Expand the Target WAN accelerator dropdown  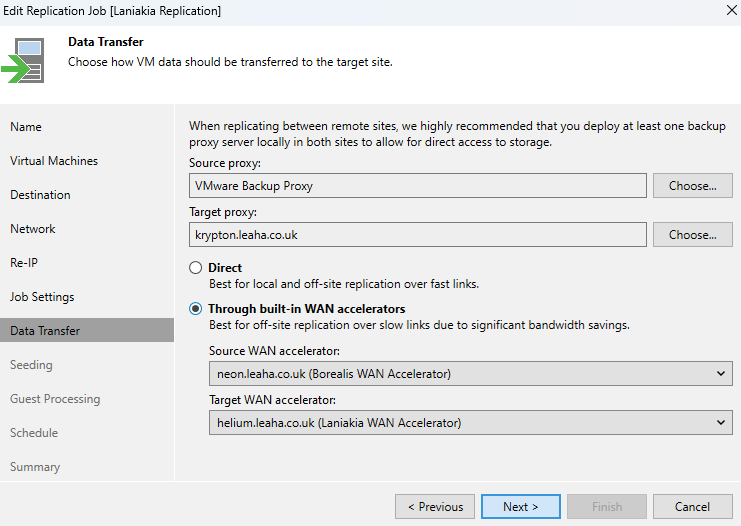471,423
